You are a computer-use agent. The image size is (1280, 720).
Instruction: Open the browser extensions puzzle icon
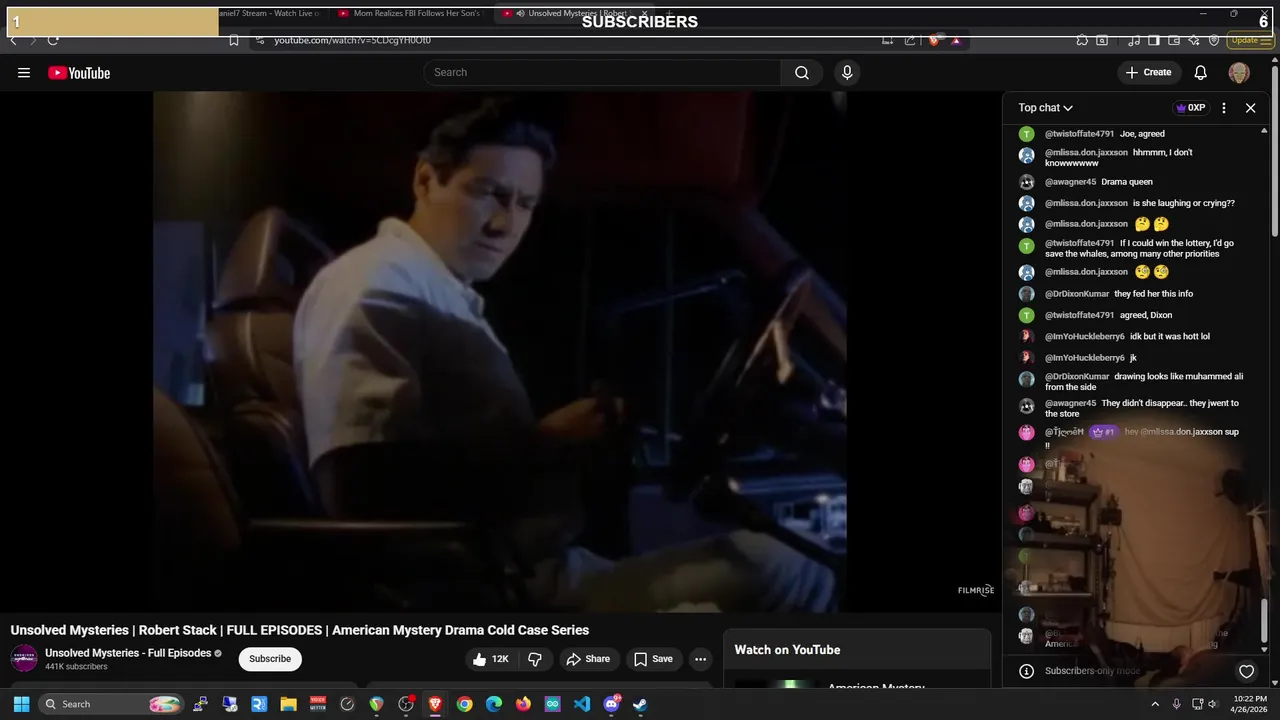tap(1082, 40)
